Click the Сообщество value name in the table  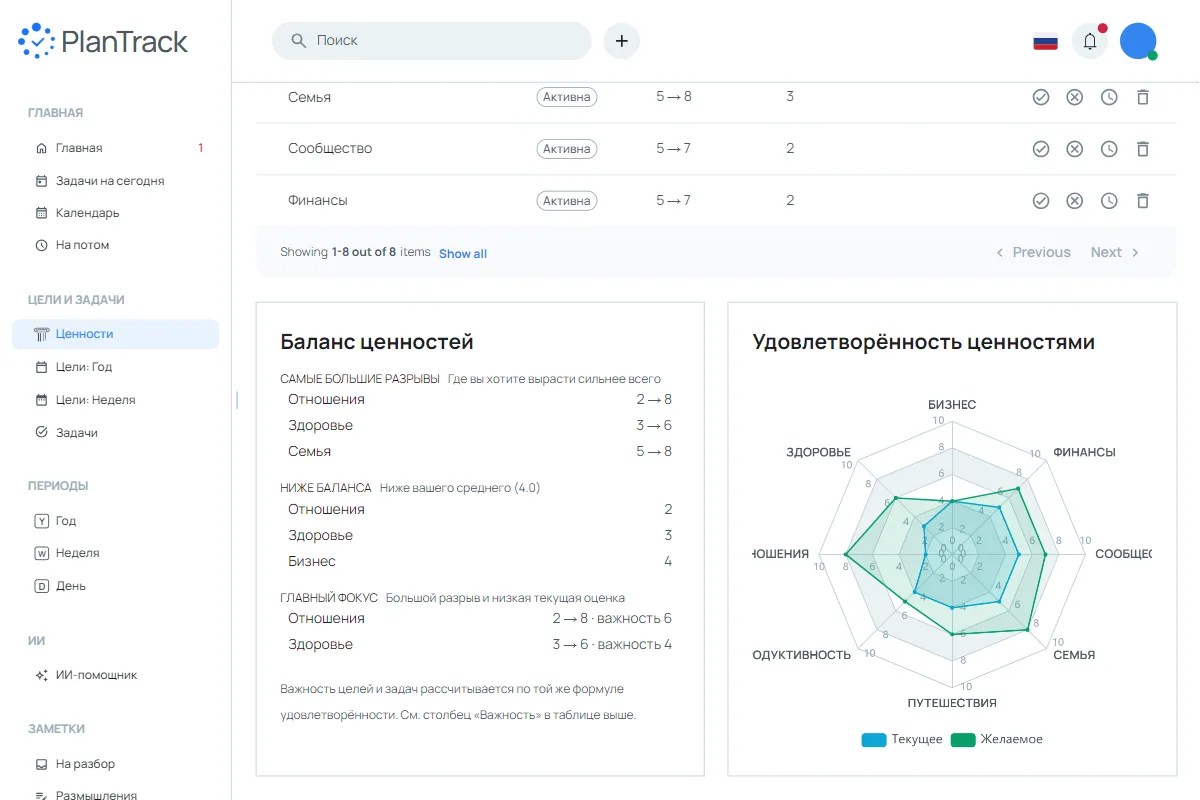pos(330,148)
